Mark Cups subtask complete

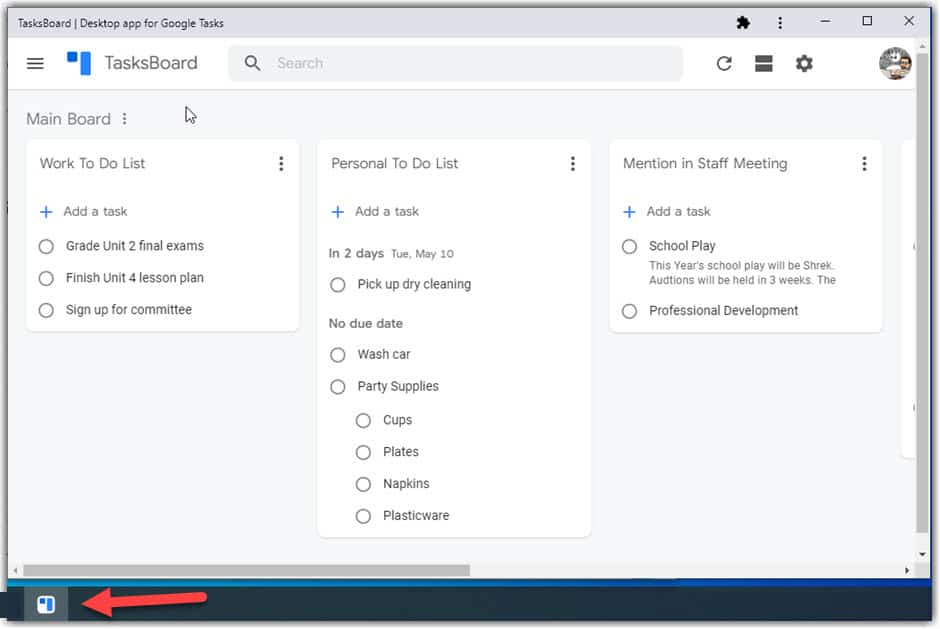pyautogui.click(x=363, y=420)
